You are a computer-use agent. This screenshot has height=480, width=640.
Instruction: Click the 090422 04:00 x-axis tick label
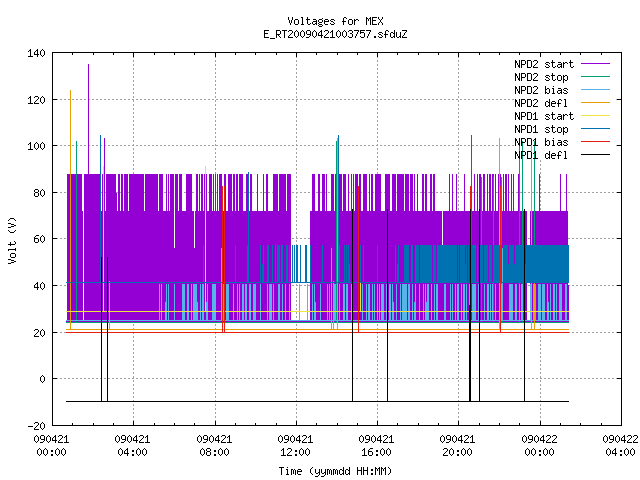[x=620, y=446]
